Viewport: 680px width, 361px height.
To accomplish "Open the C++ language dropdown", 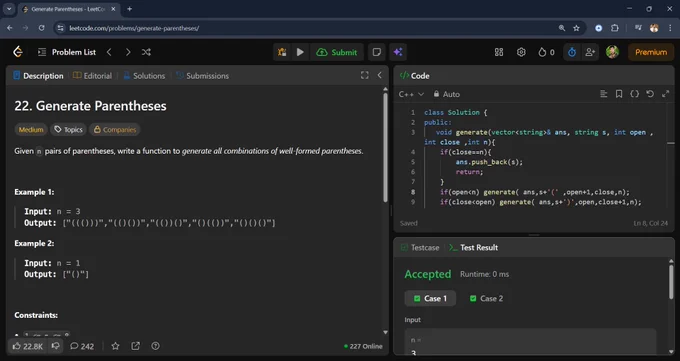I will tap(411, 94).
